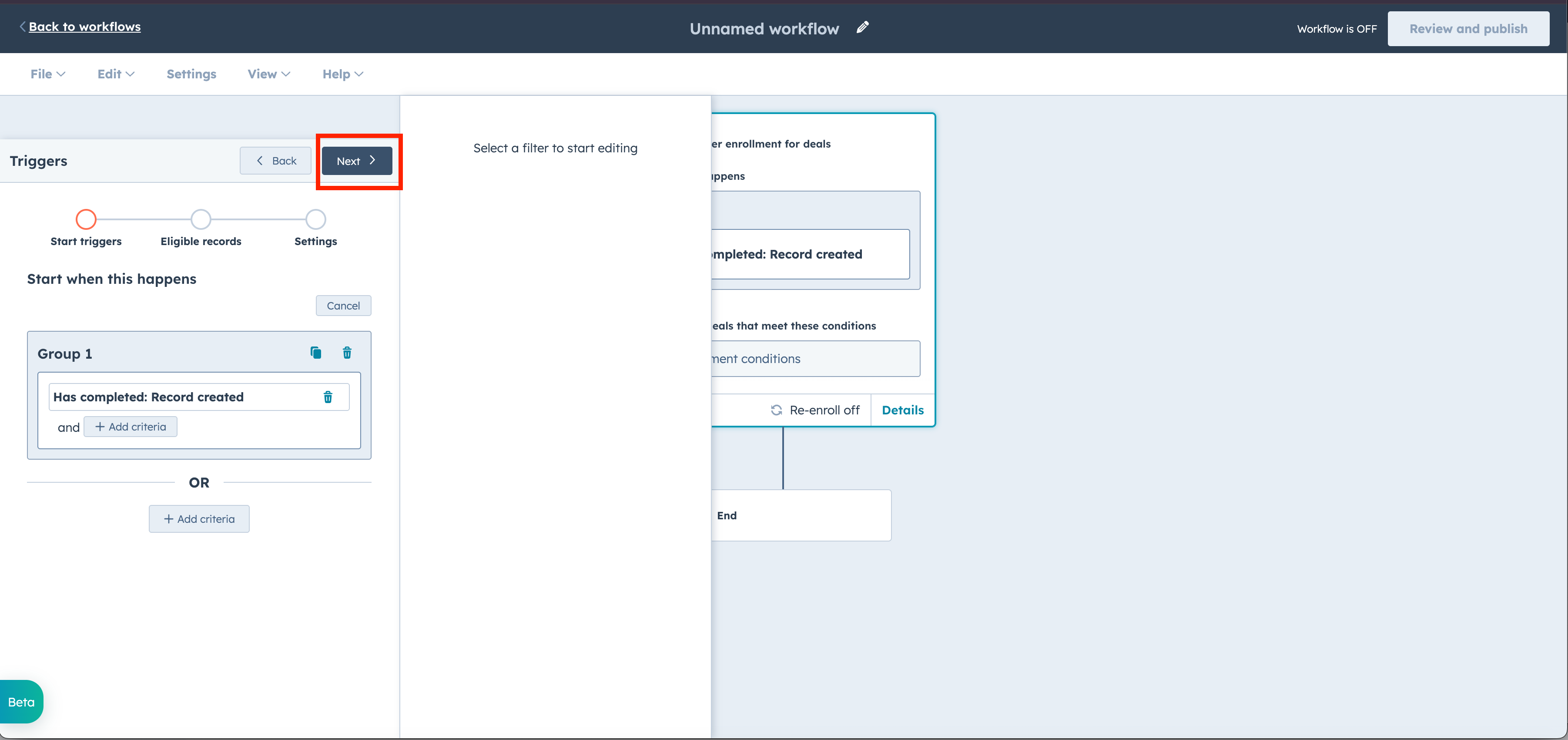Cancel trigger editing
This screenshot has height=740, width=1568.
click(343, 306)
